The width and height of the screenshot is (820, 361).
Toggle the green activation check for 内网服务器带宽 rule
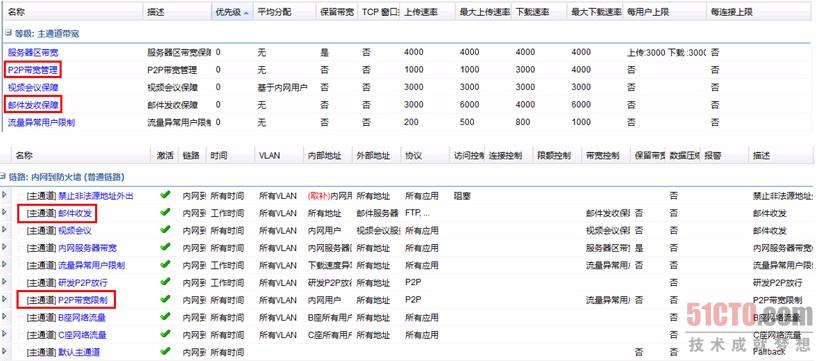tap(165, 247)
